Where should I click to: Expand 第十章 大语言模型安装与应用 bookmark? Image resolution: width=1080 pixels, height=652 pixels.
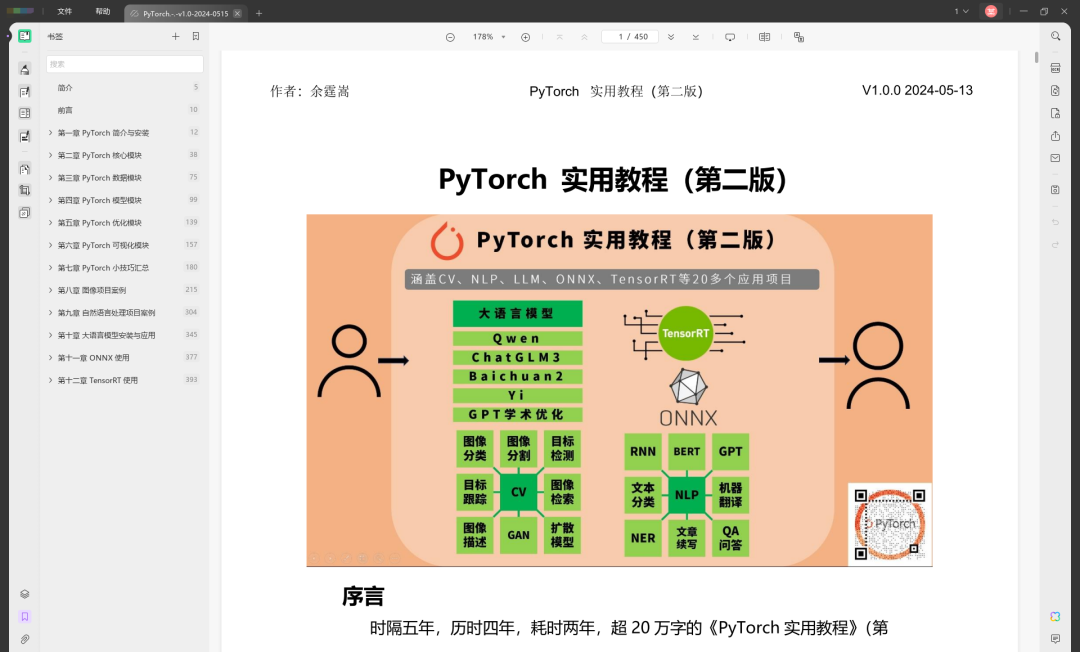tap(50, 335)
